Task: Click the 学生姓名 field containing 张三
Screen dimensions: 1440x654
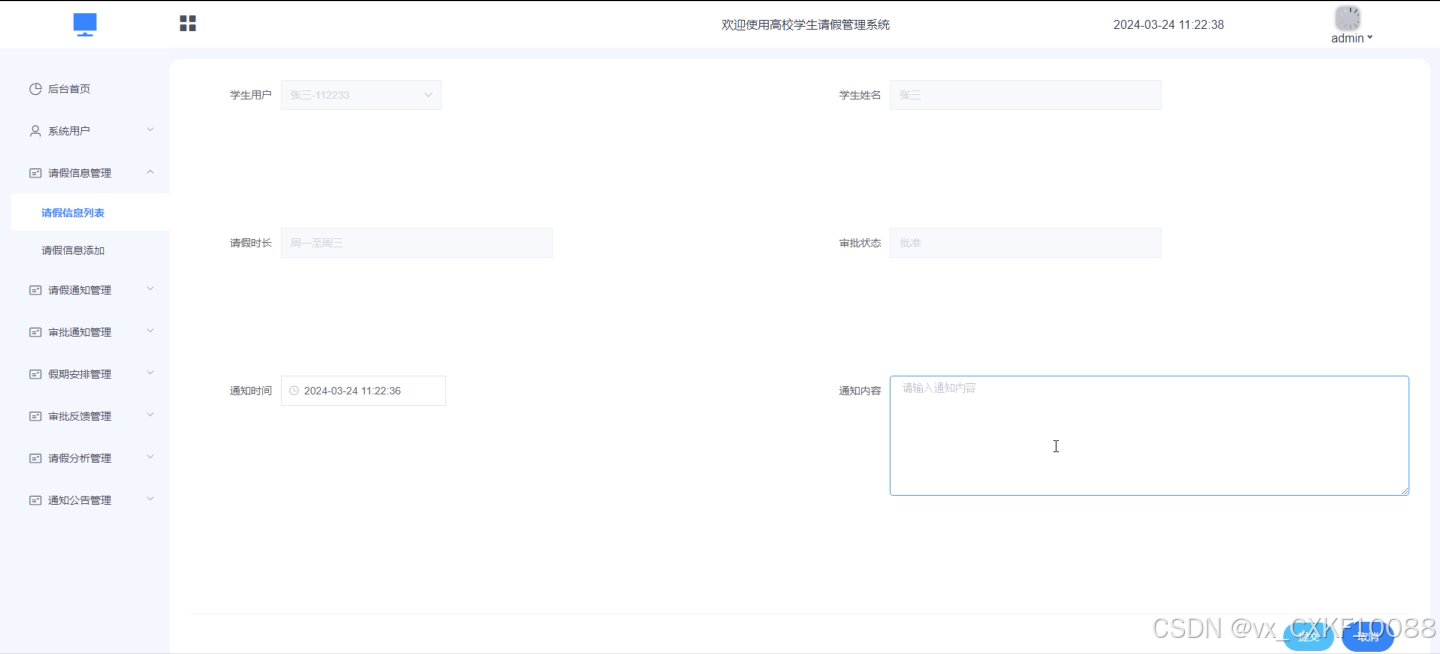Action: coord(1025,95)
